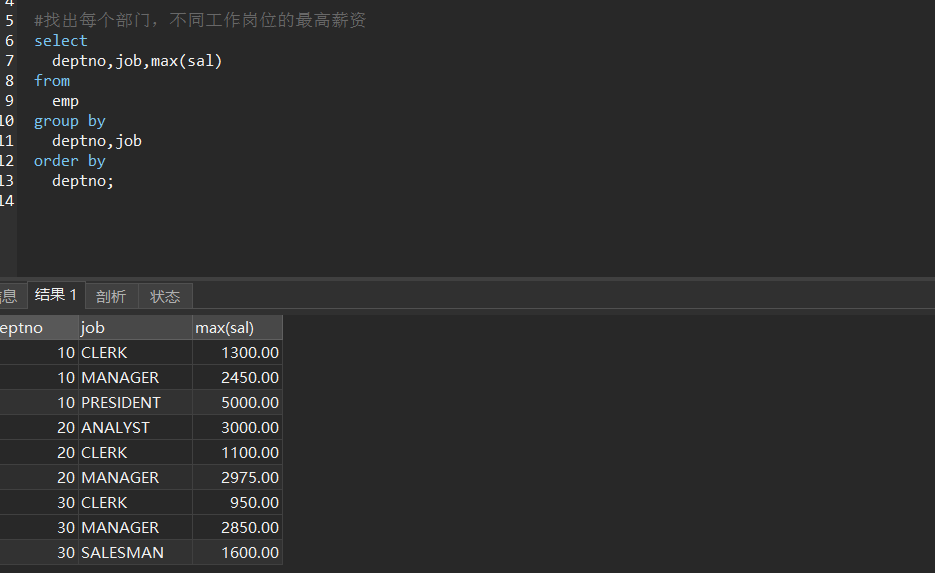This screenshot has width=935, height=573.
Task: Place cursor on the from keyword
Action: pyautogui.click(x=52, y=81)
